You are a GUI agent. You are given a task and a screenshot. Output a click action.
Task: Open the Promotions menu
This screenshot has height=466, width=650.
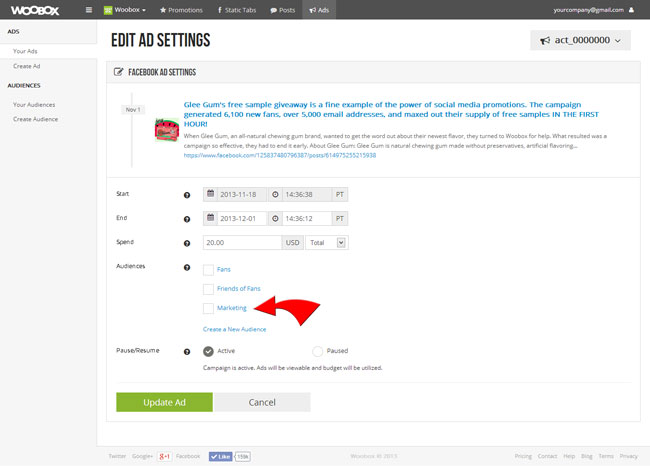click(181, 10)
